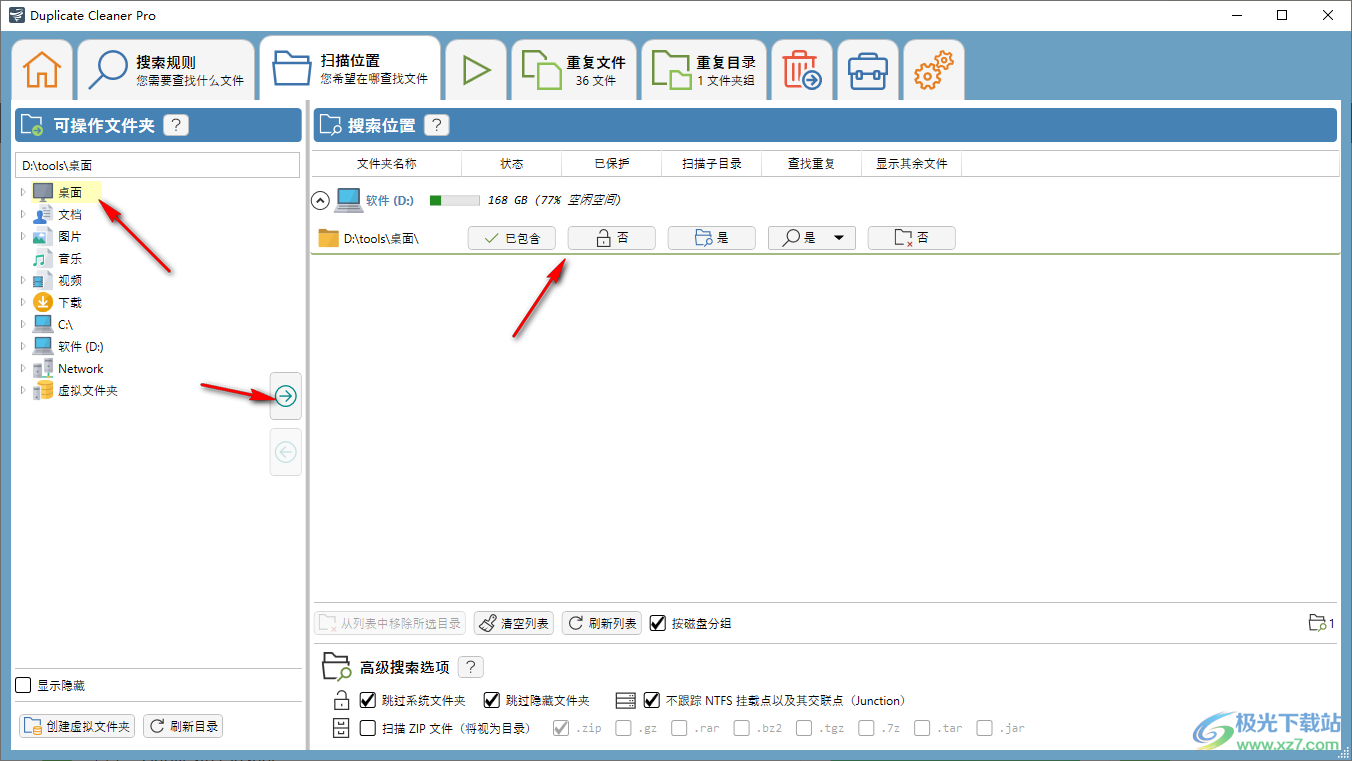This screenshot has height=761, width=1352.
Task: Select the 图片 folder icon
Action: coord(43,236)
